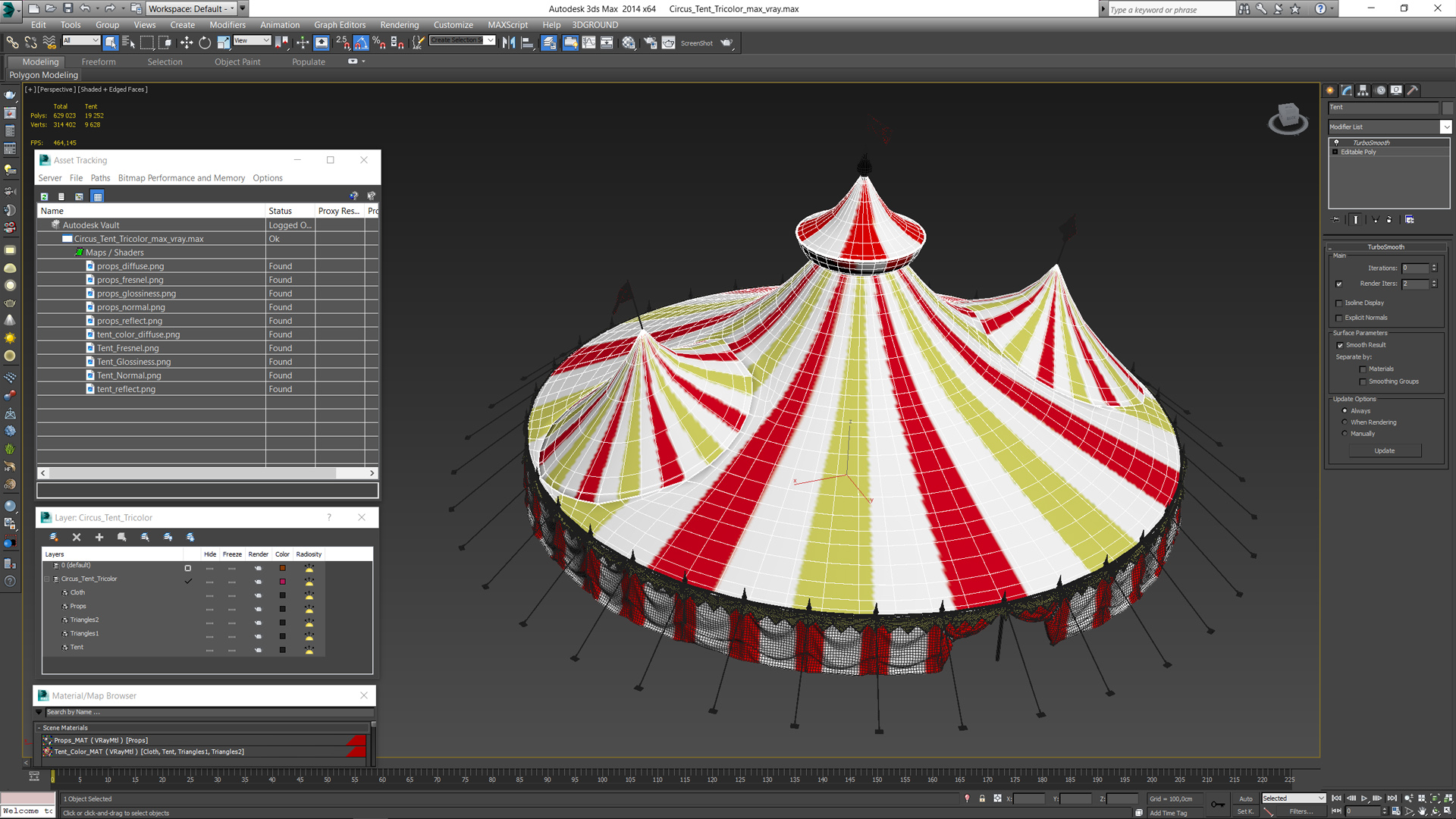Click Play Animation button
1456x819 pixels.
(x=1364, y=798)
